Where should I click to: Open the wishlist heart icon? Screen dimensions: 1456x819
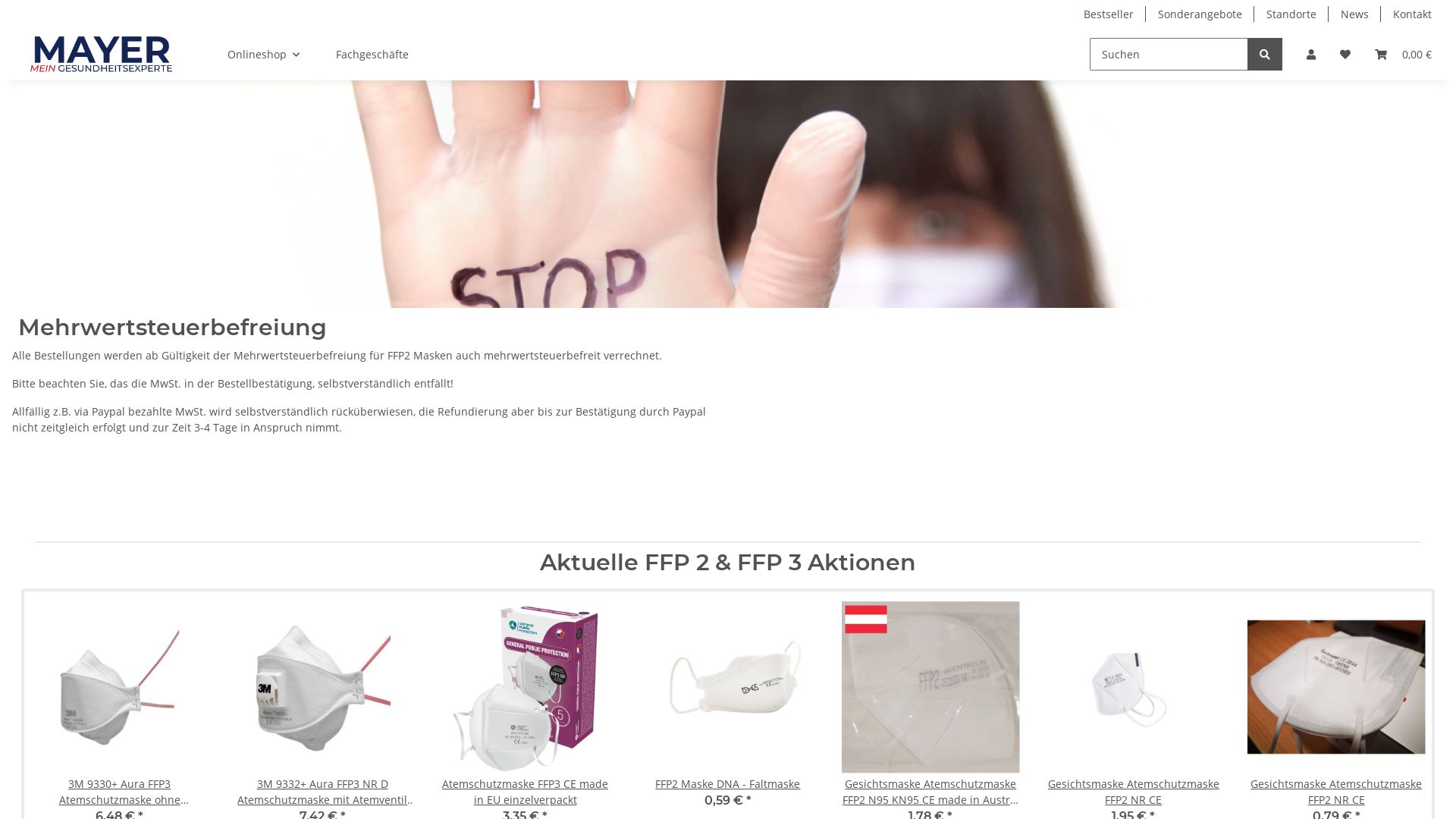click(x=1345, y=55)
